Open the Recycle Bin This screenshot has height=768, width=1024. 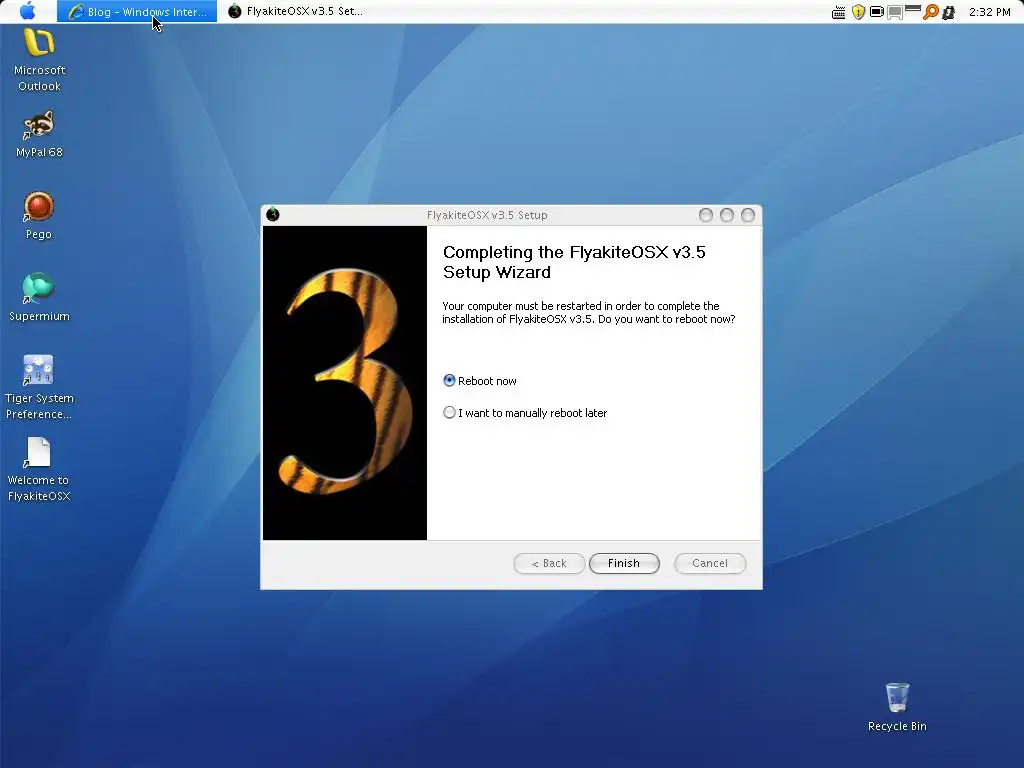897,707
